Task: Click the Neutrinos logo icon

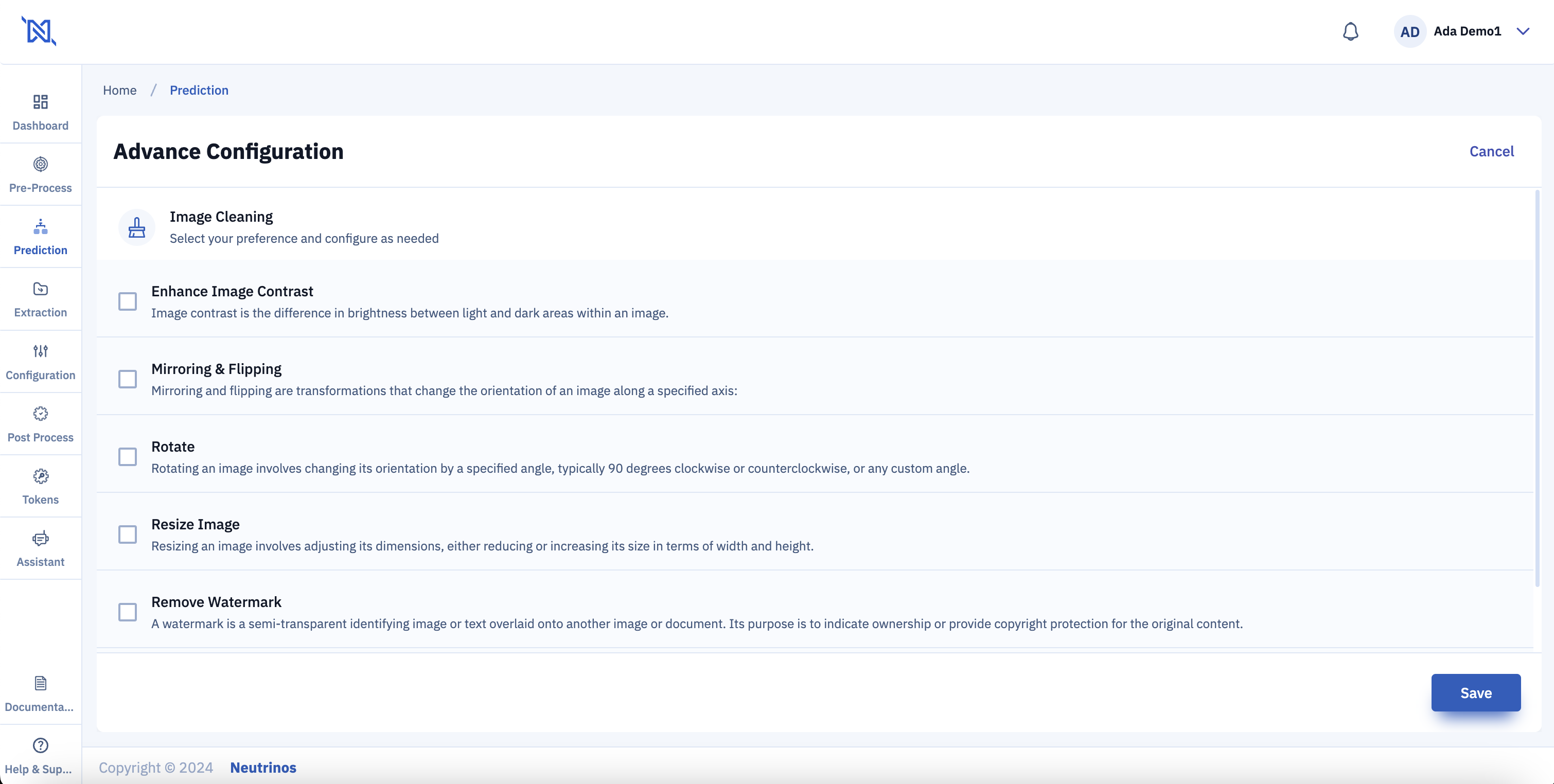Action: (x=39, y=31)
